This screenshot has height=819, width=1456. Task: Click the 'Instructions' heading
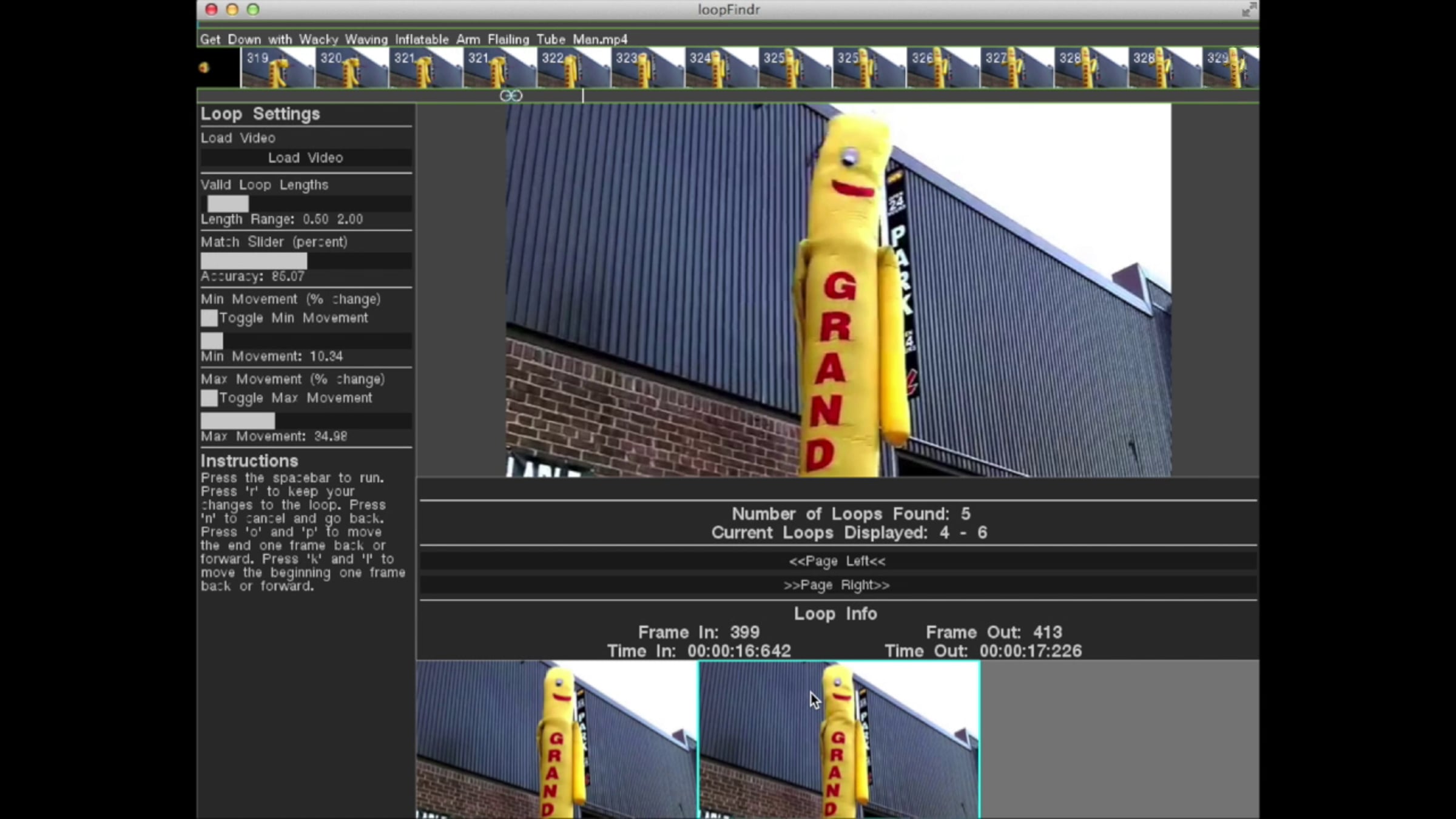[249, 461]
